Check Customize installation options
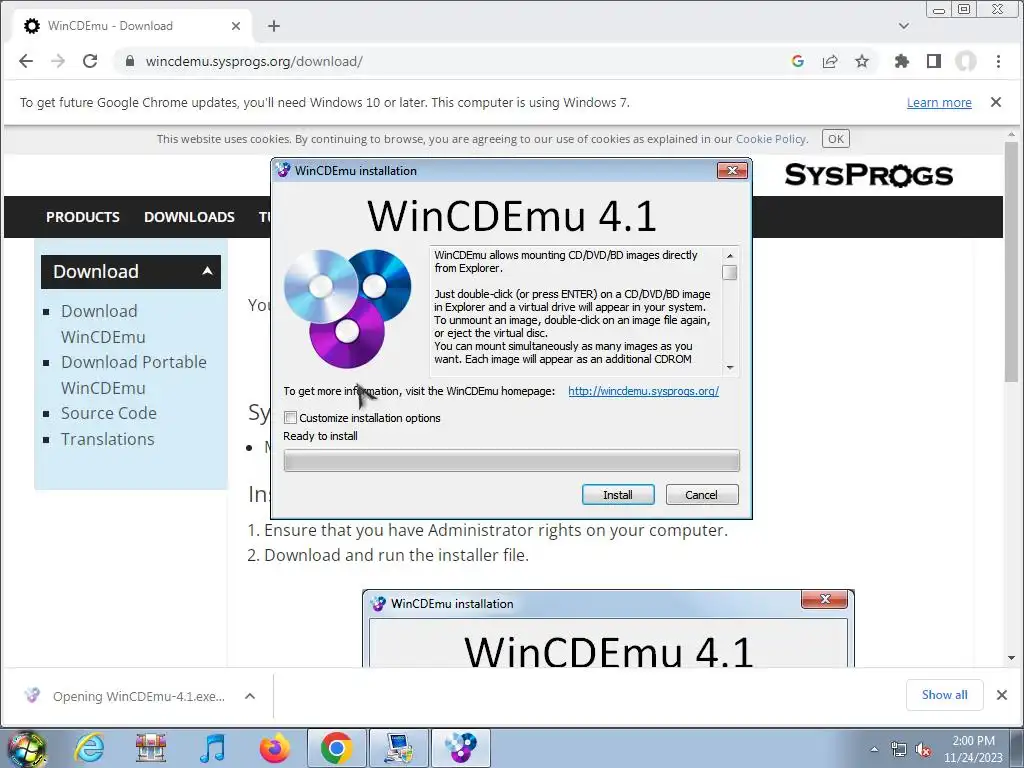The width and height of the screenshot is (1024, 768). (291, 418)
